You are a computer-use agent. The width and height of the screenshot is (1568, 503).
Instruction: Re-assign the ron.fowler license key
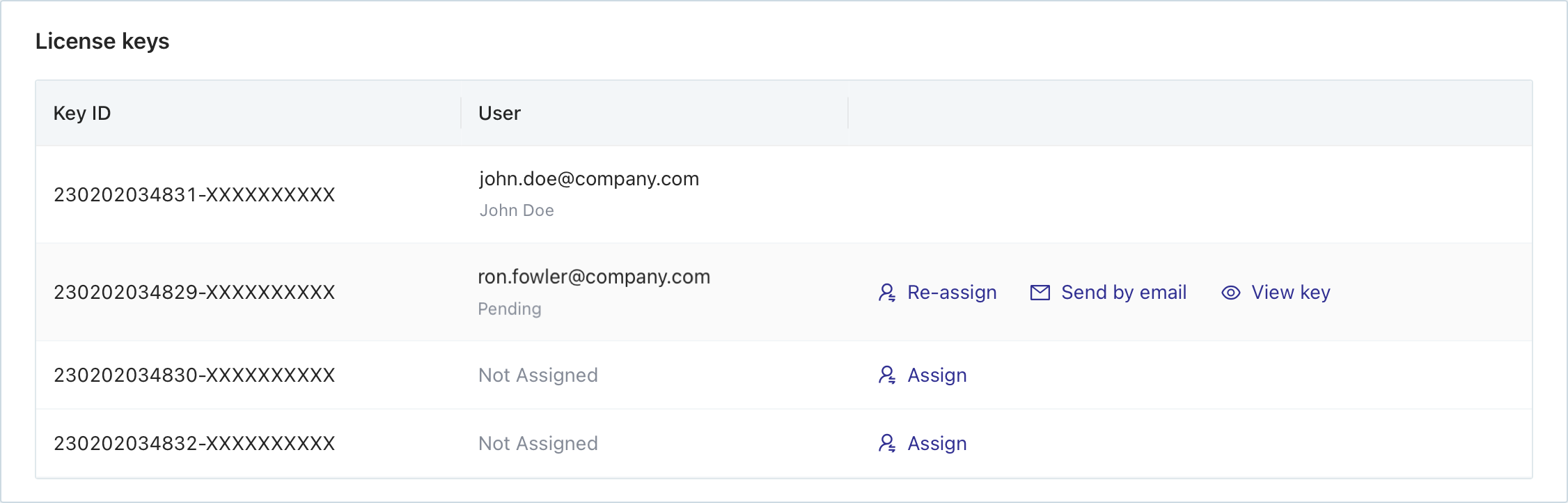click(x=951, y=293)
